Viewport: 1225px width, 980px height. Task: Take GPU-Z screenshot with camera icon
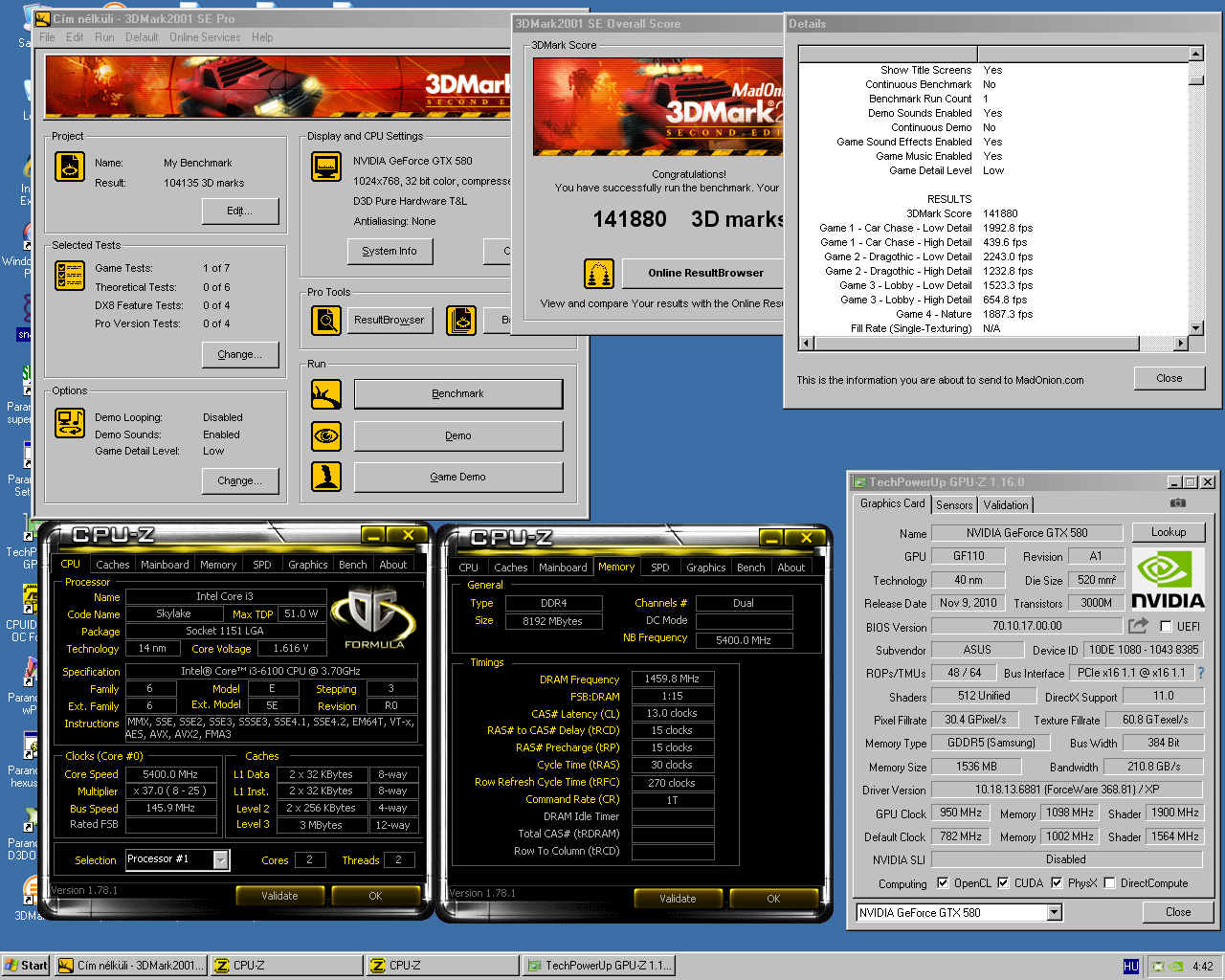click(1177, 503)
